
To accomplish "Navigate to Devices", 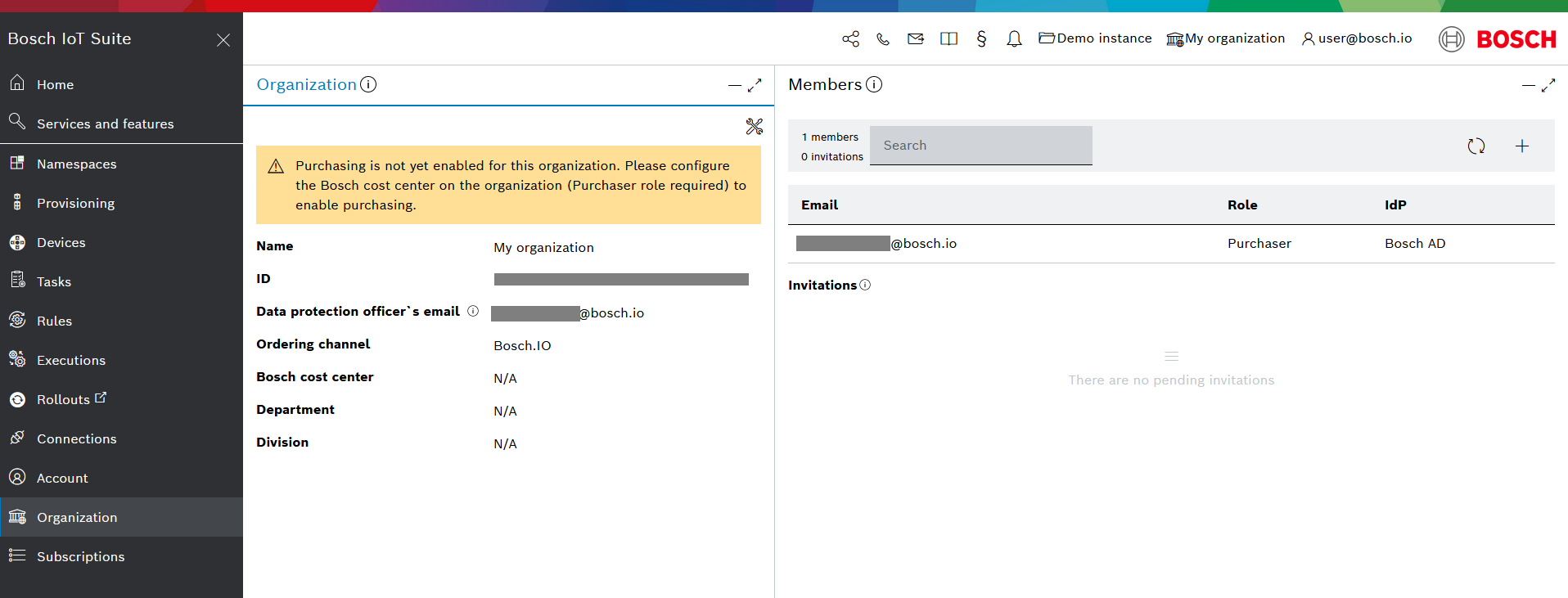I will (x=121, y=242).
